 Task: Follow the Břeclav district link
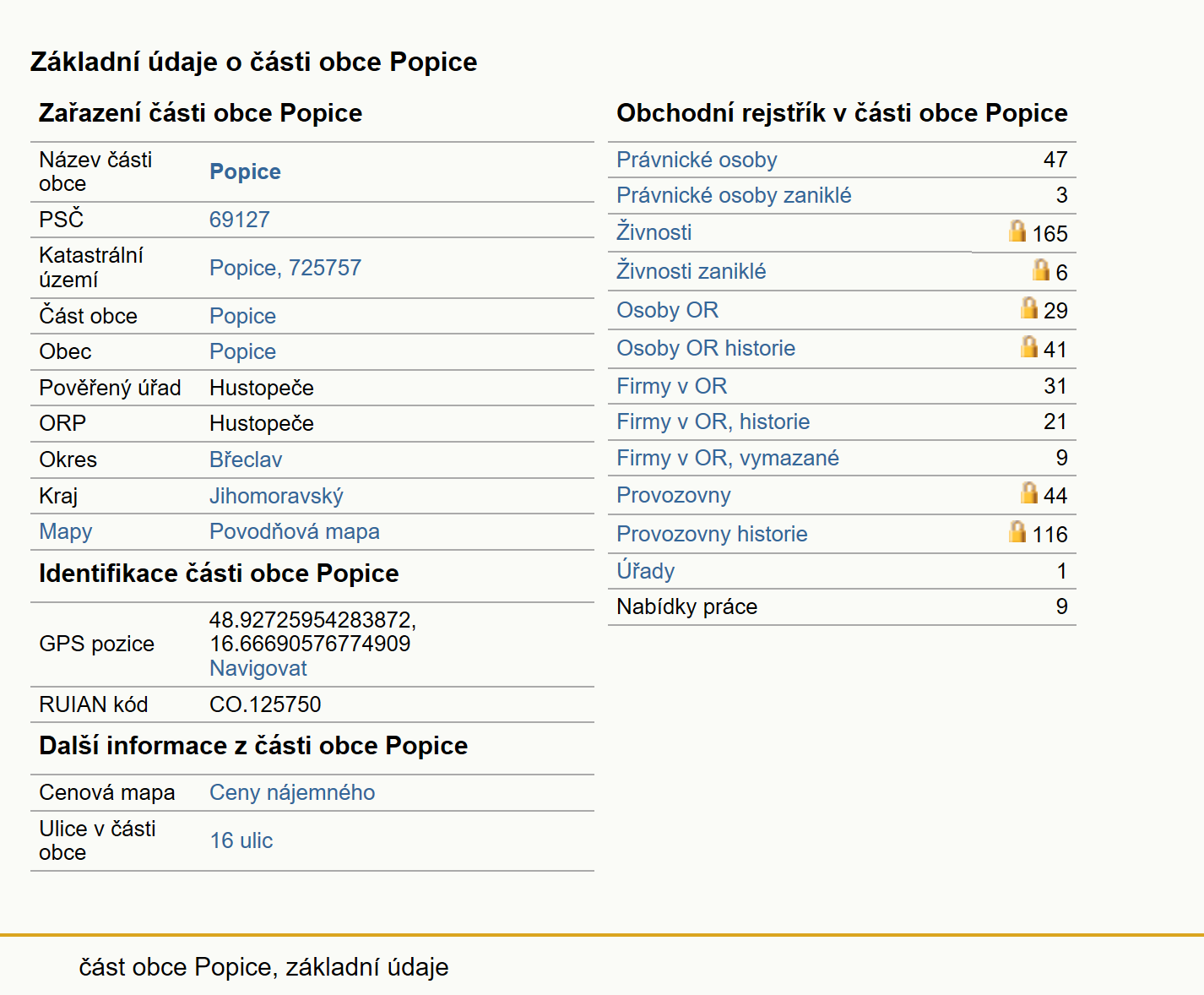pyautogui.click(x=246, y=459)
